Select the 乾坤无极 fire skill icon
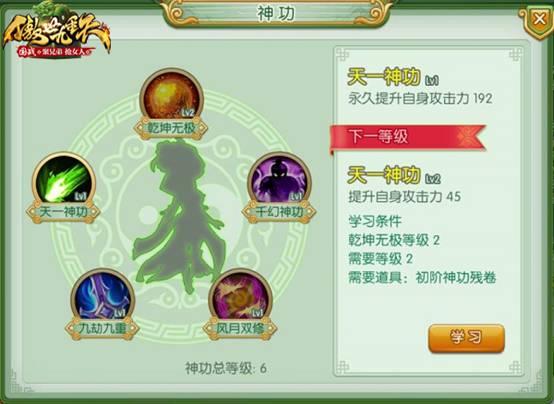The height and width of the screenshot is (404, 554). click(172, 96)
